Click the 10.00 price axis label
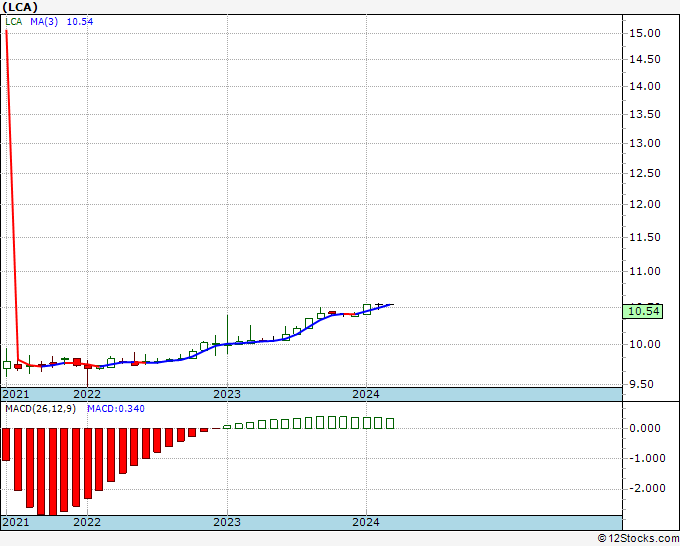This screenshot has width=680, height=546. click(x=644, y=344)
